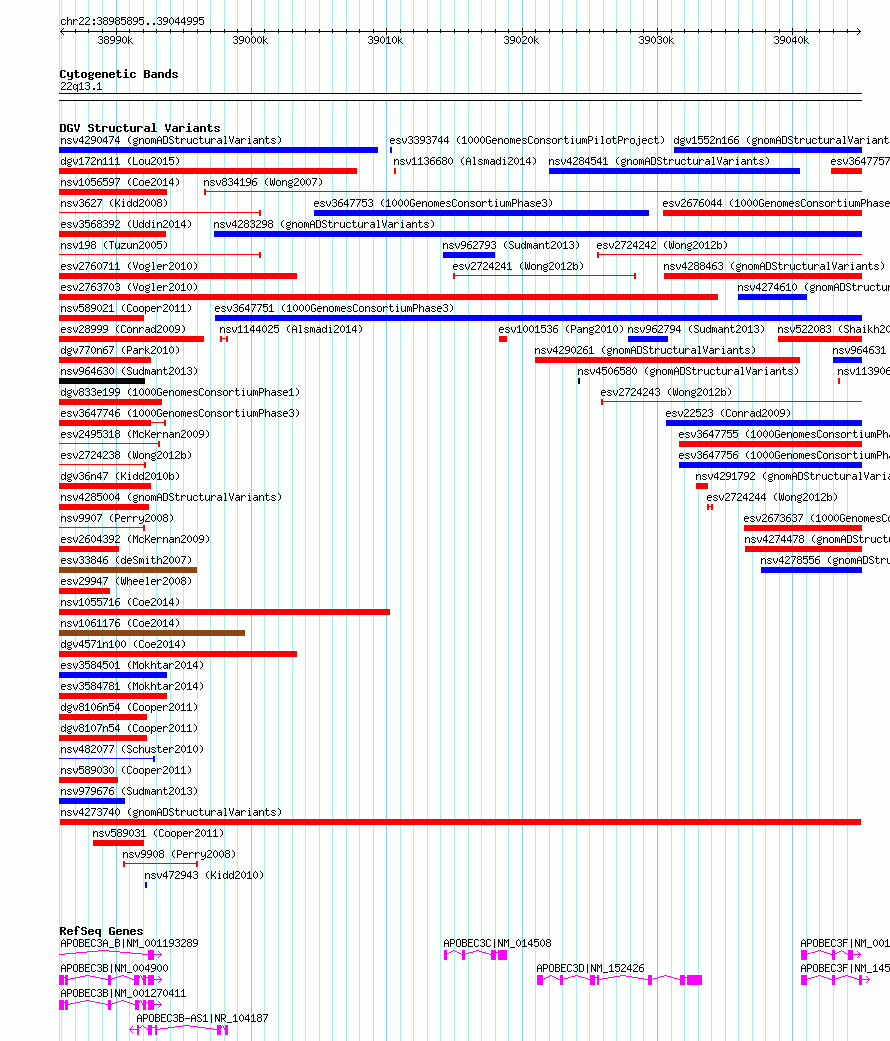Image resolution: width=890 pixels, height=1041 pixels.
Task: Select nsv962793 (Sudmant2013) variant
Action: coord(511,245)
